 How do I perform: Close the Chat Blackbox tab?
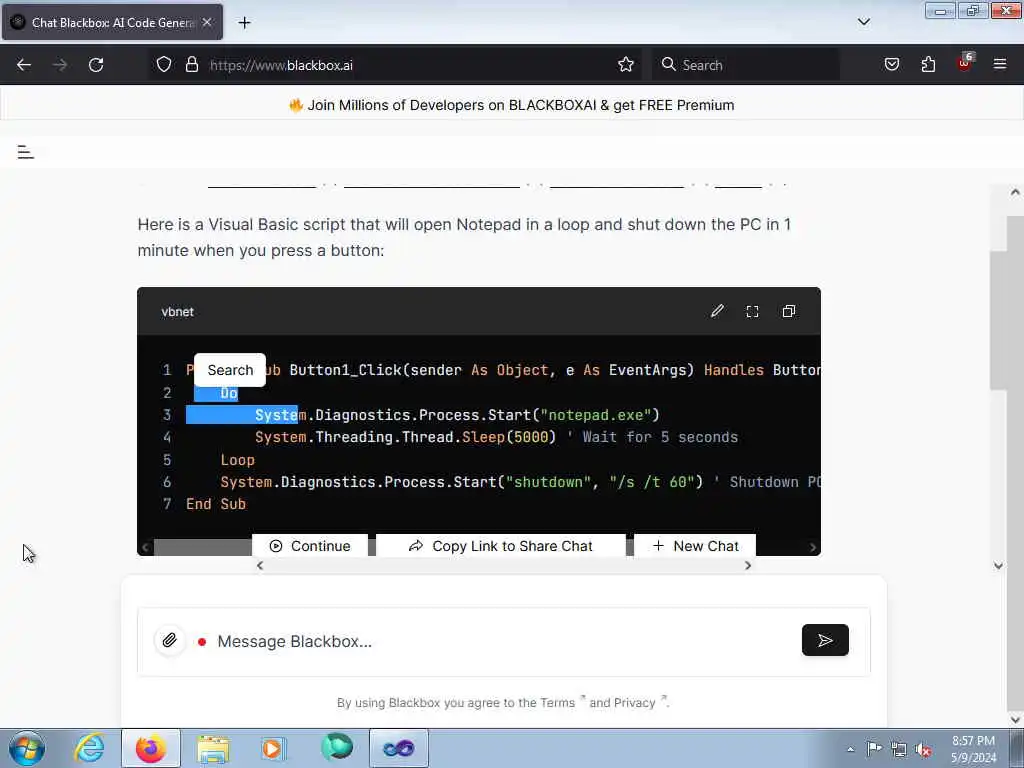click(207, 23)
